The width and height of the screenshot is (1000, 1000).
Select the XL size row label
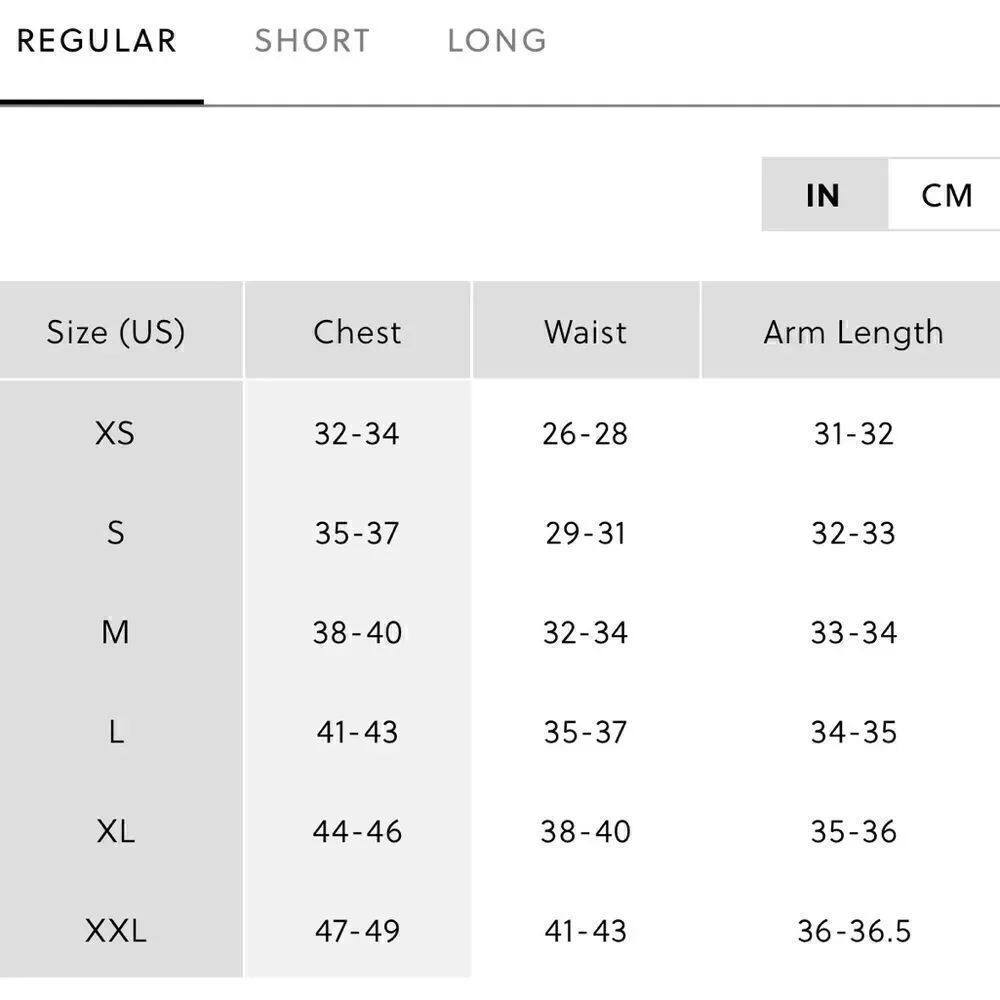115,831
